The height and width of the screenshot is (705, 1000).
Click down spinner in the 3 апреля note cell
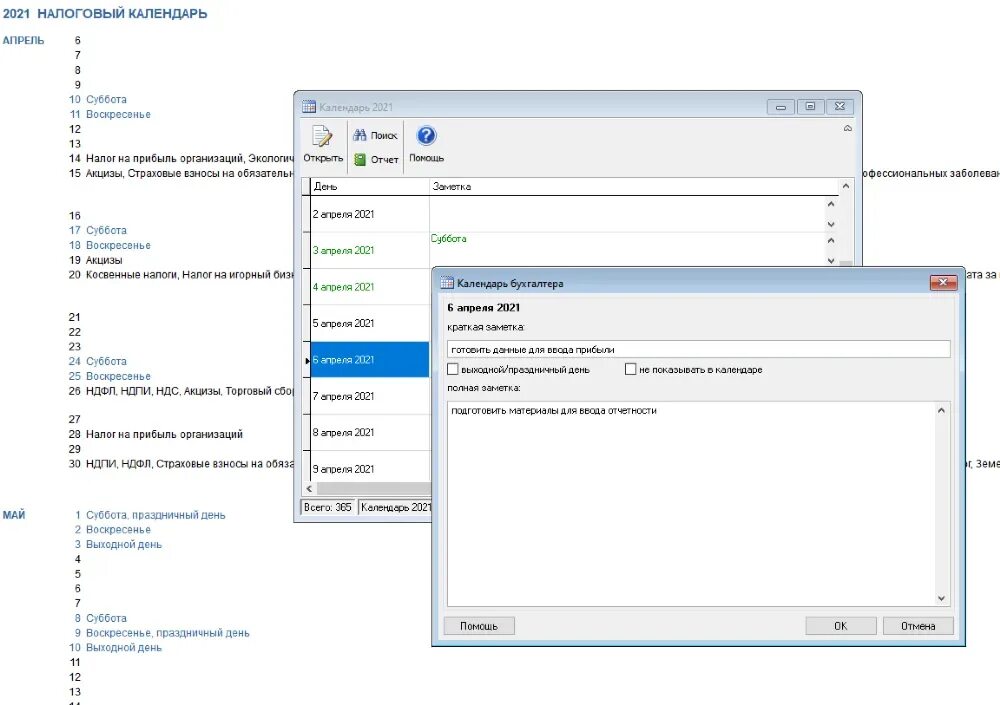point(831,260)
